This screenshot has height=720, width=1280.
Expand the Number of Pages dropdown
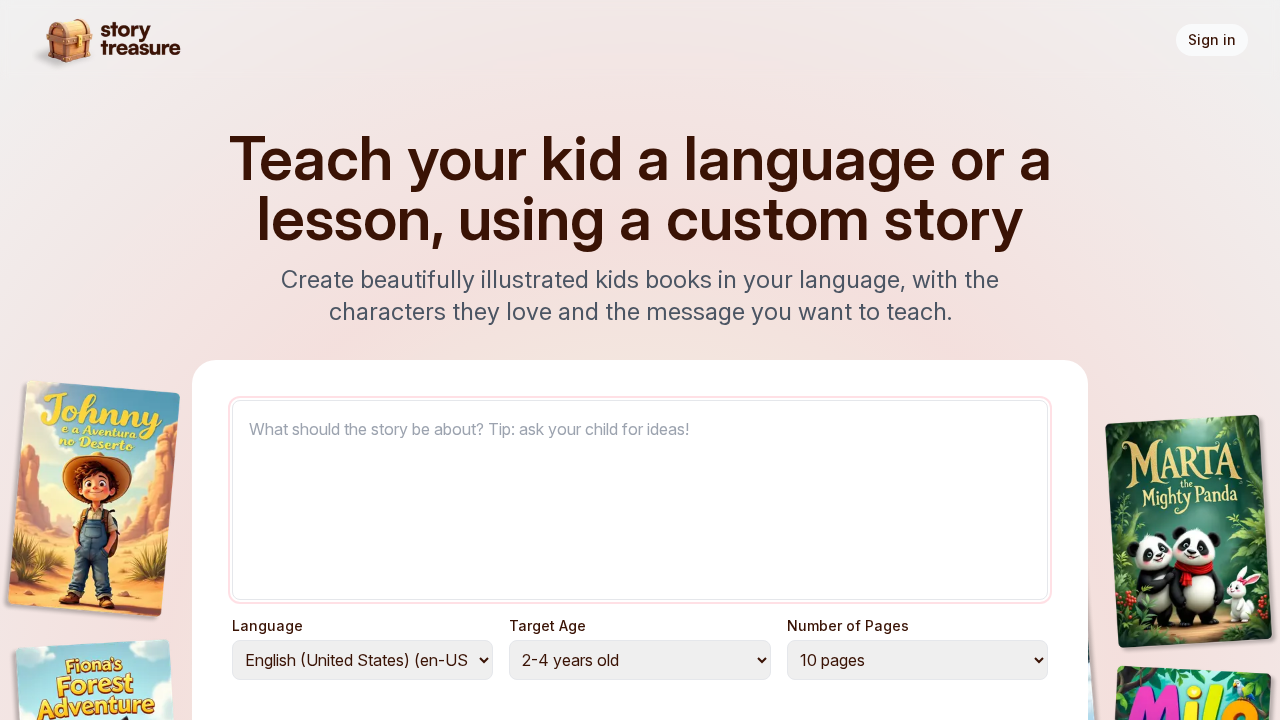click(916, 660)
